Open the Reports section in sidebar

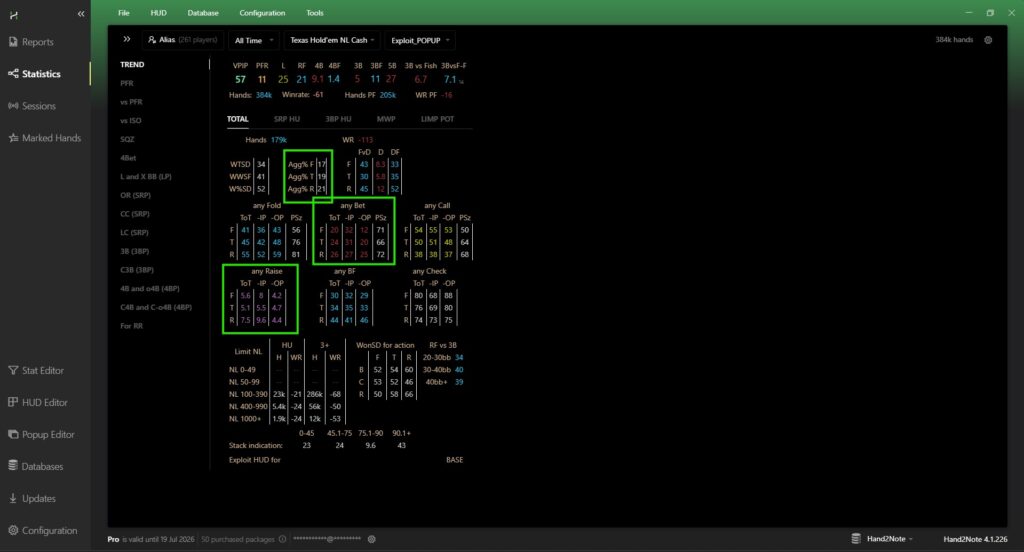click(37, 42)
